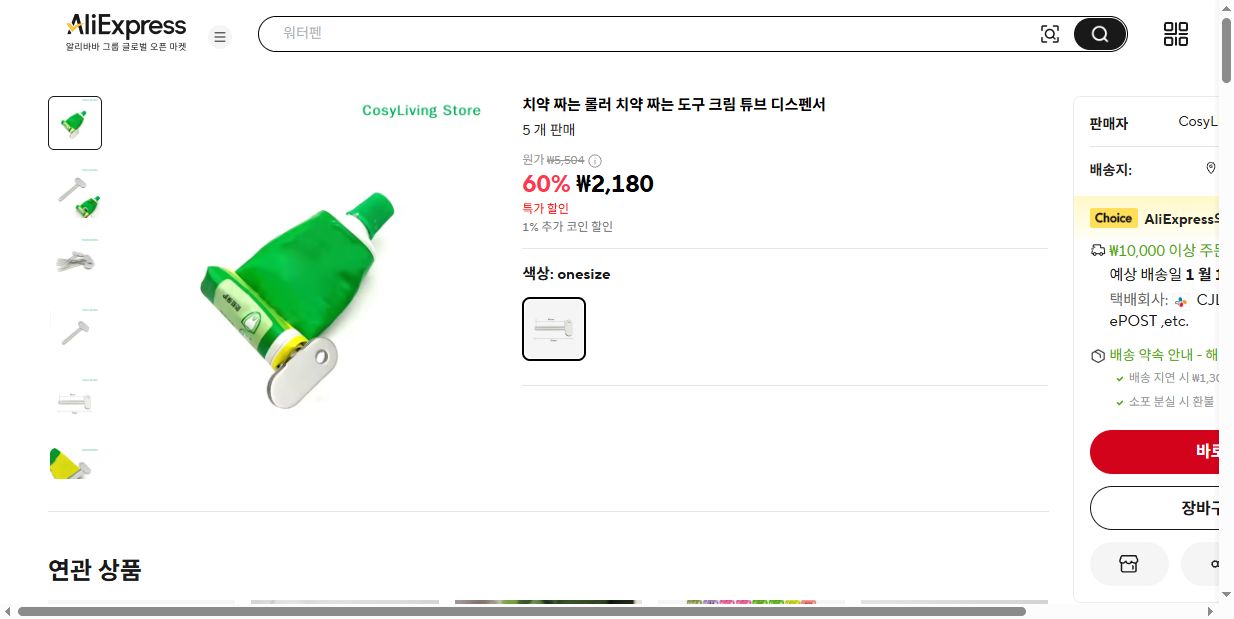
Task: Click the image search camera icon
Action: tap(1050, 33)
